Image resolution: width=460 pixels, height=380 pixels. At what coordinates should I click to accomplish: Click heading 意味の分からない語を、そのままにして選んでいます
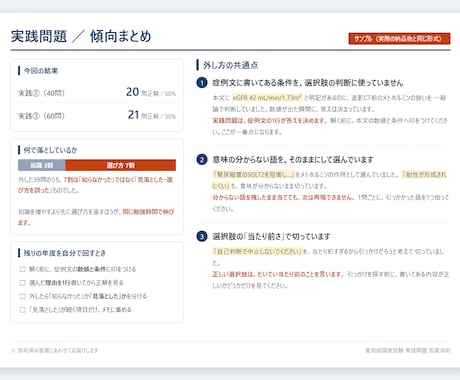[x=293, y=160]
